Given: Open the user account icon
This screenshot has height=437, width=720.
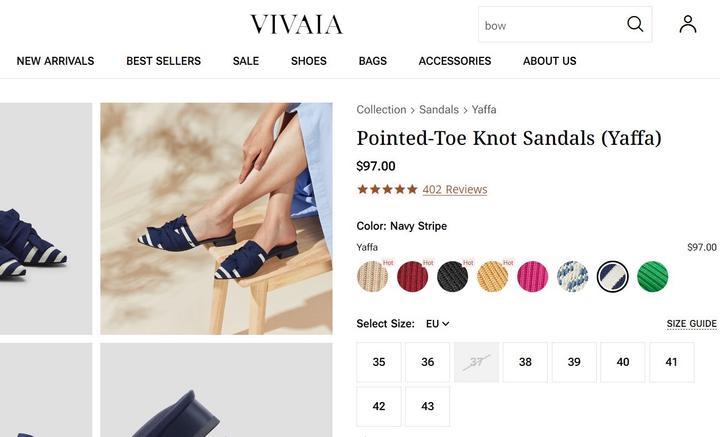Looking at the screenshot, I should click(688, 25).
